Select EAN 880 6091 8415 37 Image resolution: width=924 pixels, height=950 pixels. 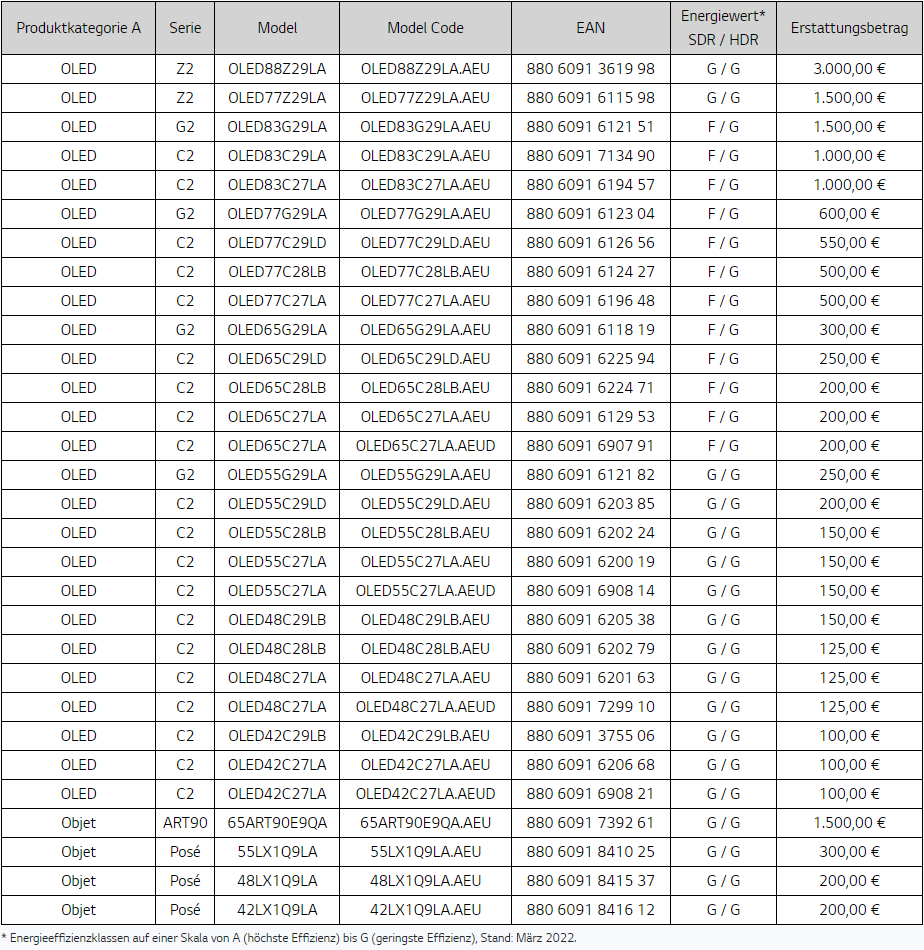(590, 882)
